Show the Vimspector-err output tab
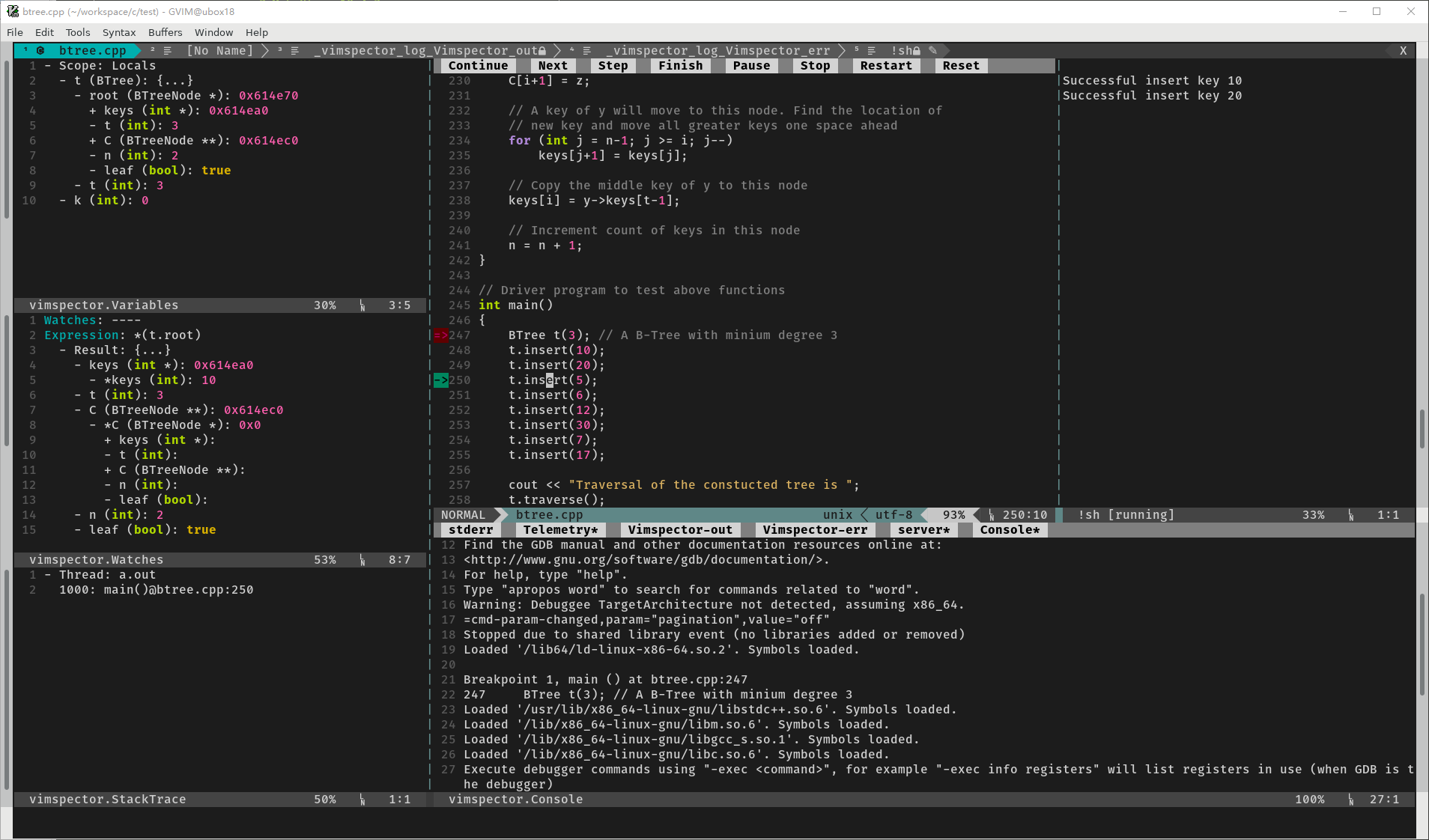The height and width of the screenshot is (840, 1429). 815,530
